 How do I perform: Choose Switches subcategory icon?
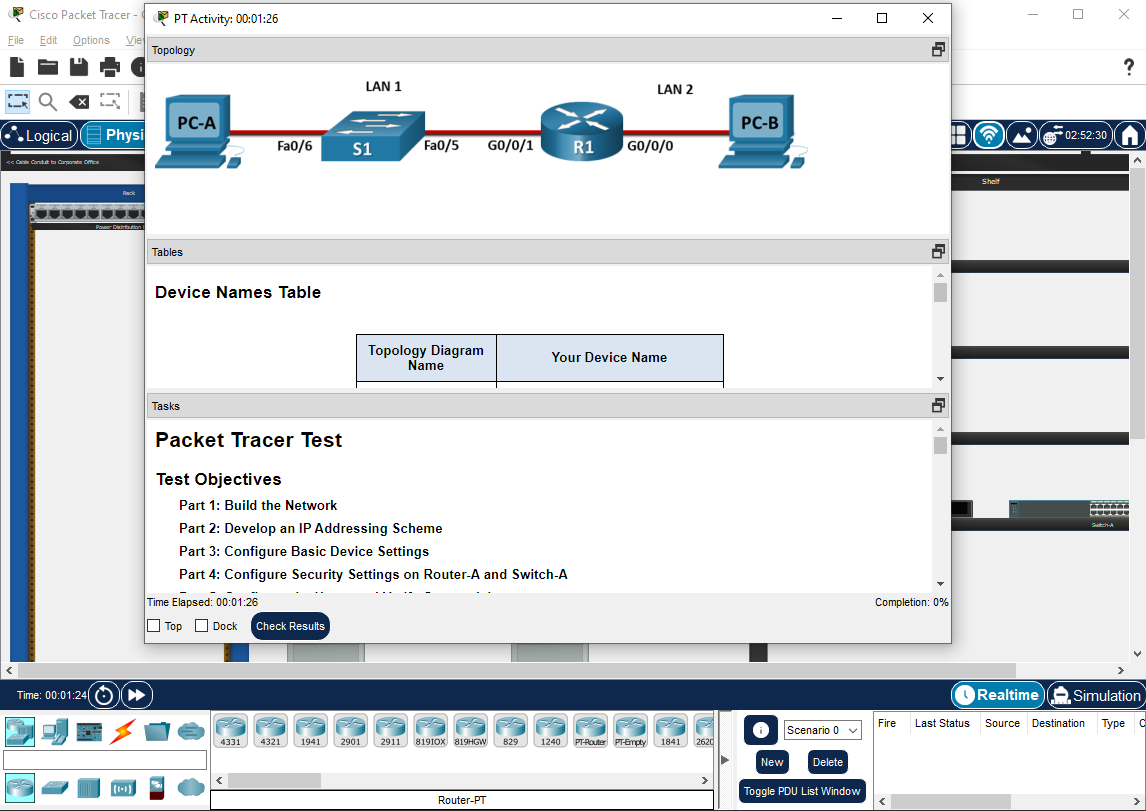(x=55, y=788)
